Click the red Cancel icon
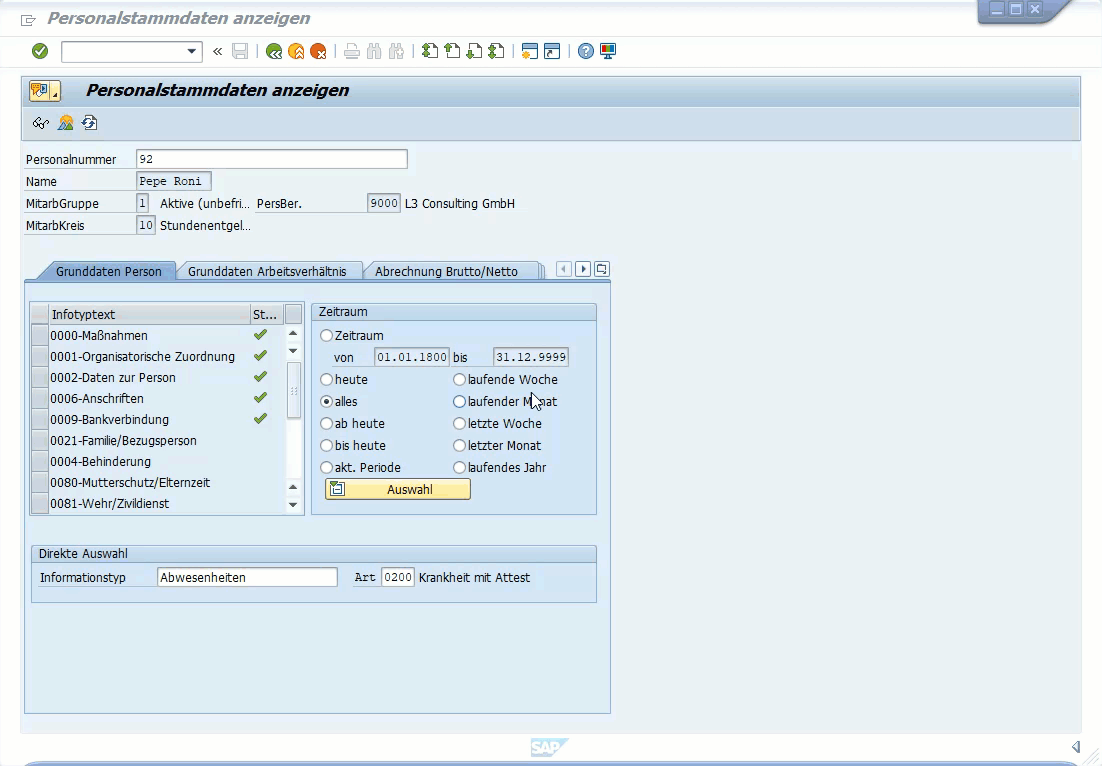 [x=318, y=51]
